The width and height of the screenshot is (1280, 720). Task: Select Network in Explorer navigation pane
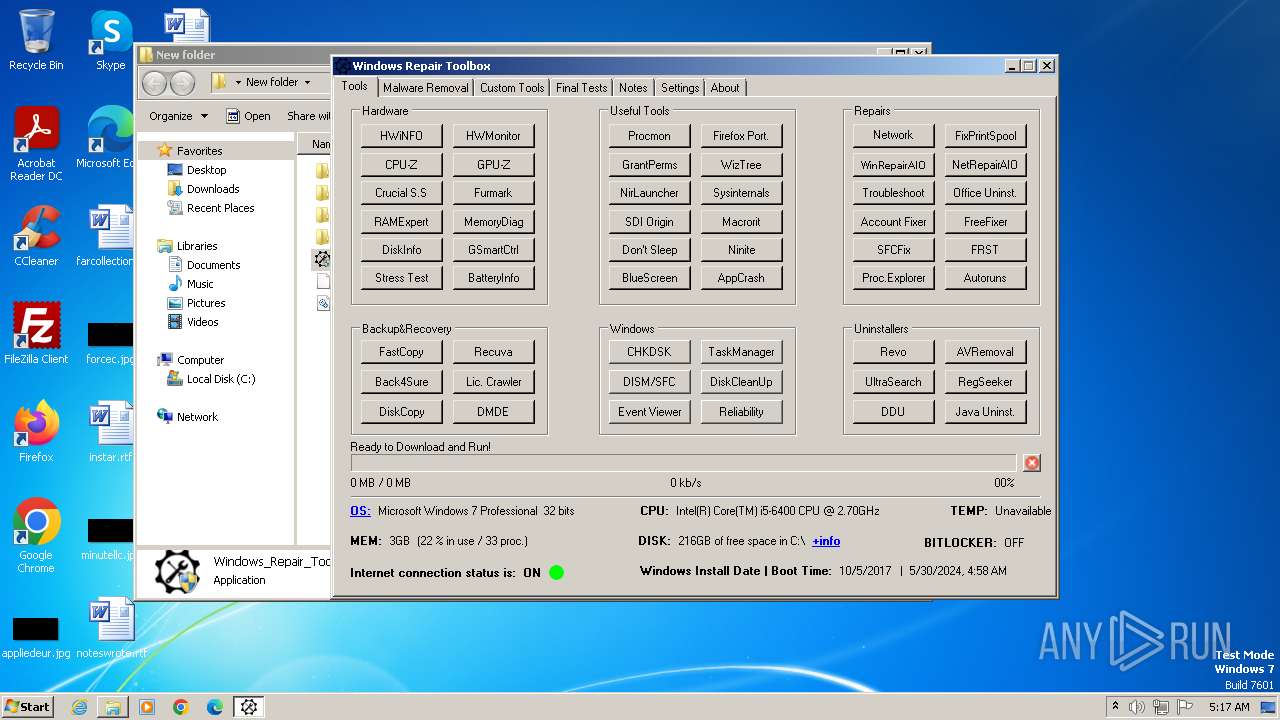(x=197, y=417)
